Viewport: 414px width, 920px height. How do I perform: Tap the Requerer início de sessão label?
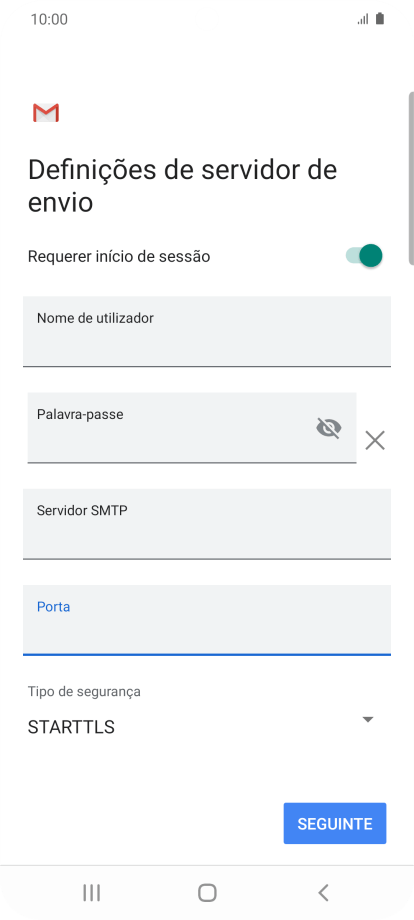coord(119,256)
